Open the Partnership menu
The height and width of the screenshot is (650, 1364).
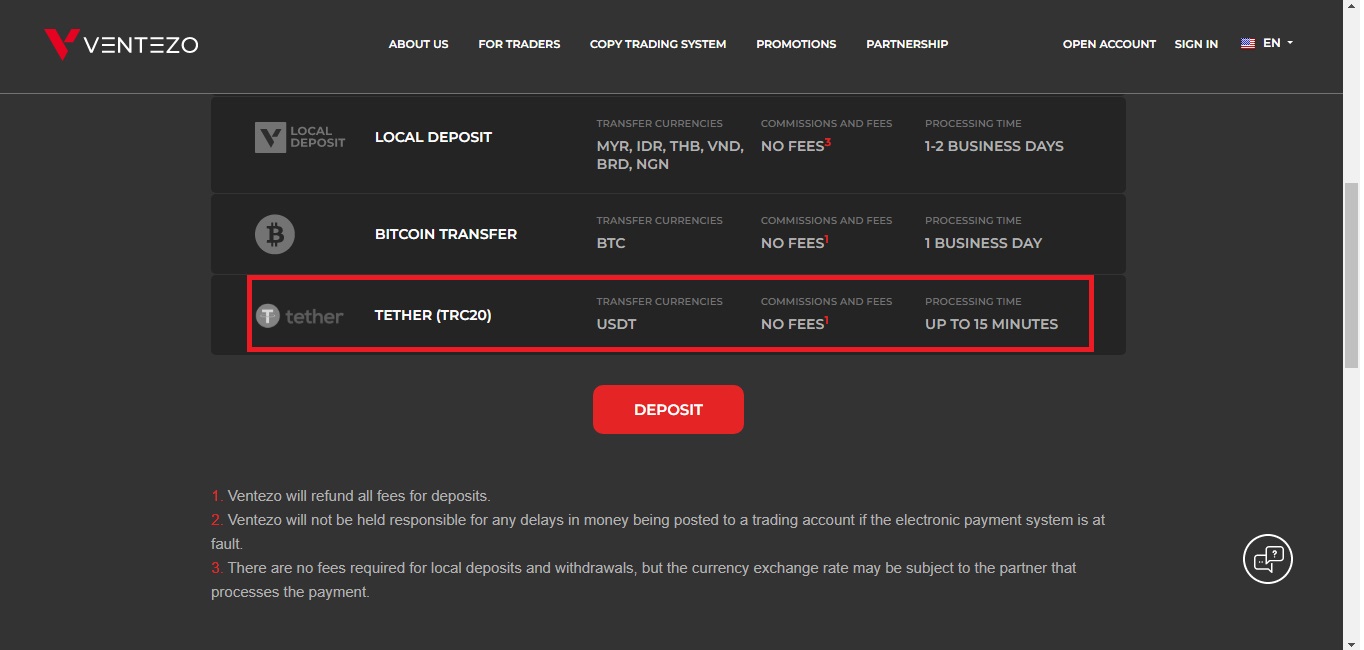[x=907, y=44]
